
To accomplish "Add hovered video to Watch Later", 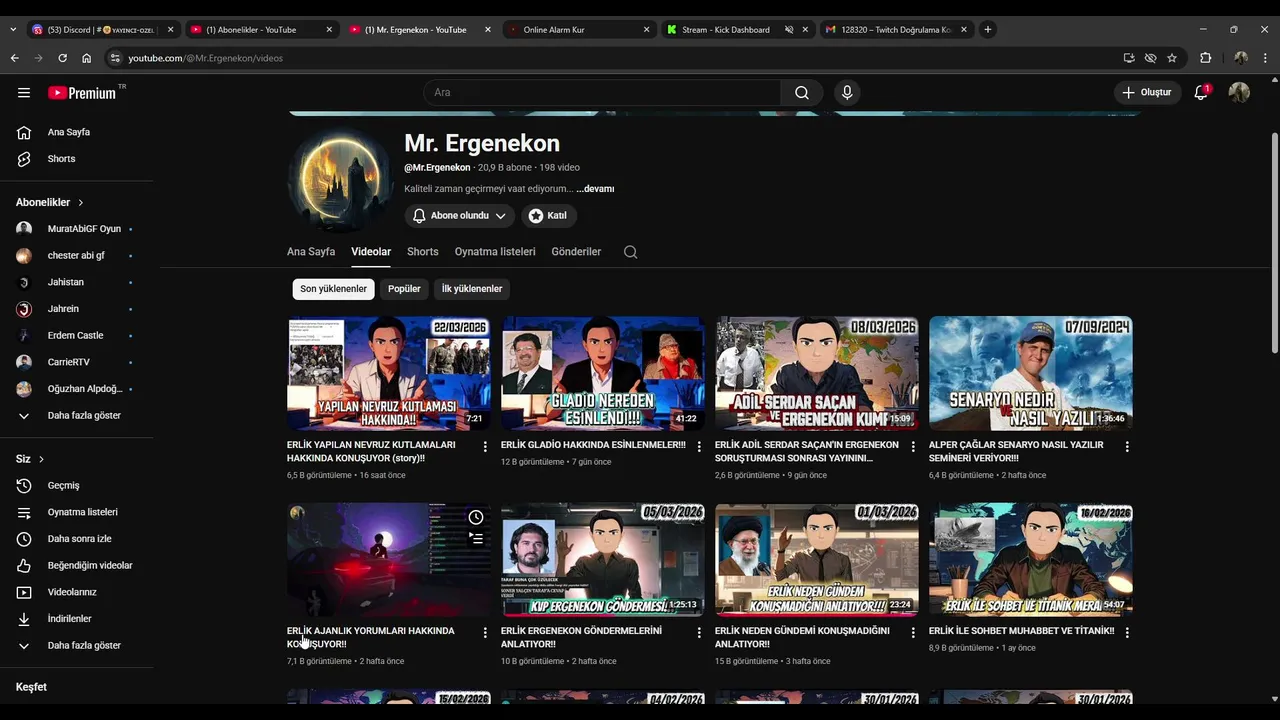I will click(476, 517).
